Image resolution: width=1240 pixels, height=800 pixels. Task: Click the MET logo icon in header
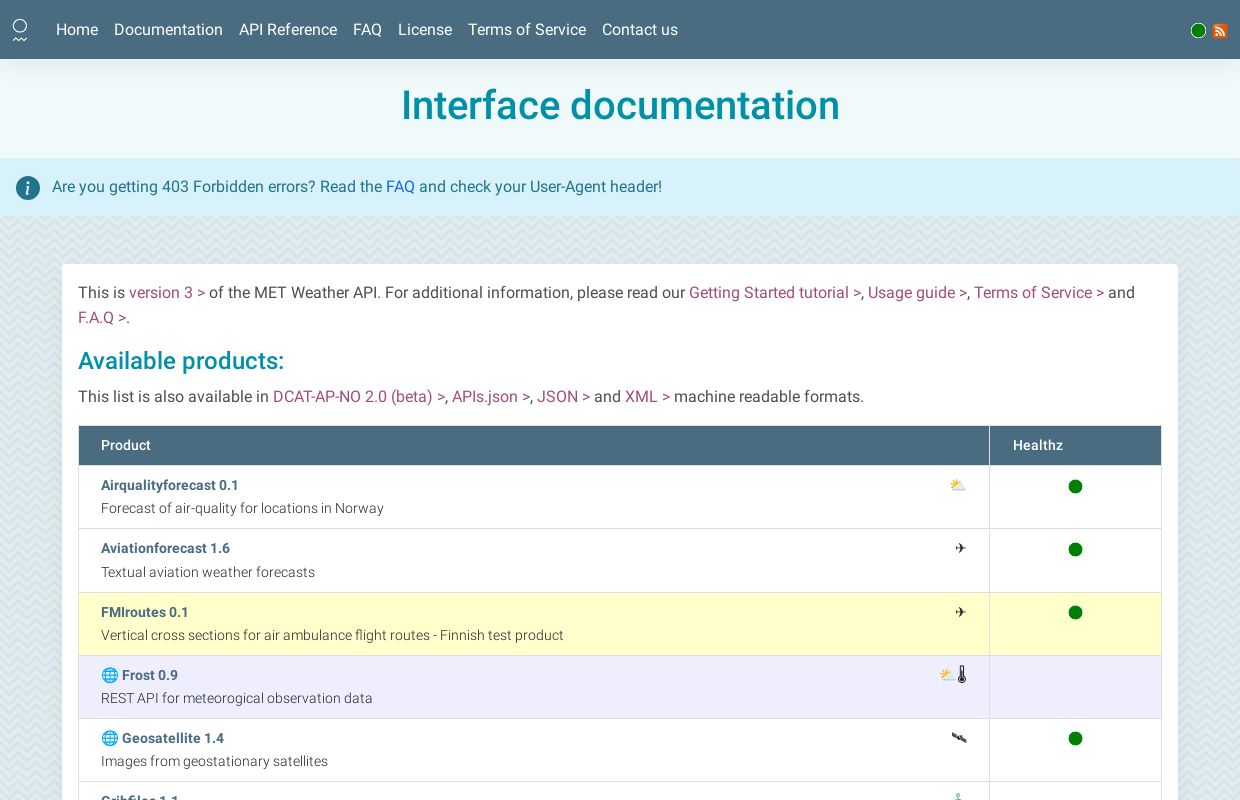tap(20, 30)
